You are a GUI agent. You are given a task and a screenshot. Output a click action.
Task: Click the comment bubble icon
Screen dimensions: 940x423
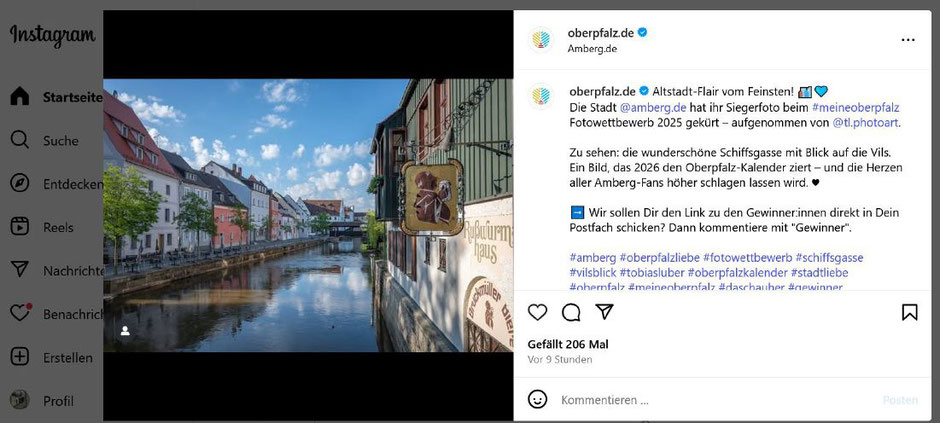pos(571,312)
